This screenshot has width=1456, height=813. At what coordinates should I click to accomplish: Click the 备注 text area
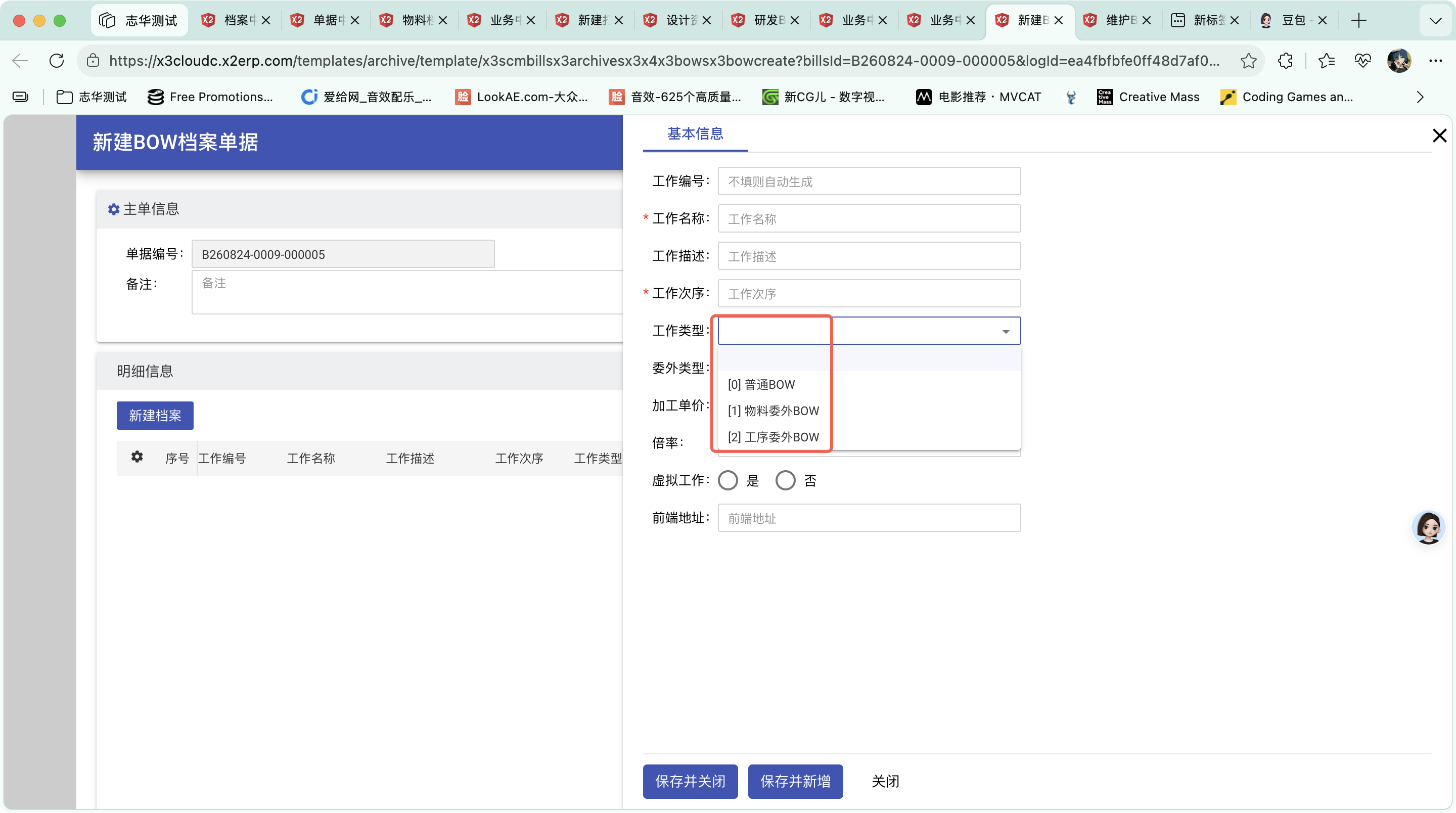pyautogui.click(x=407, y=292)
